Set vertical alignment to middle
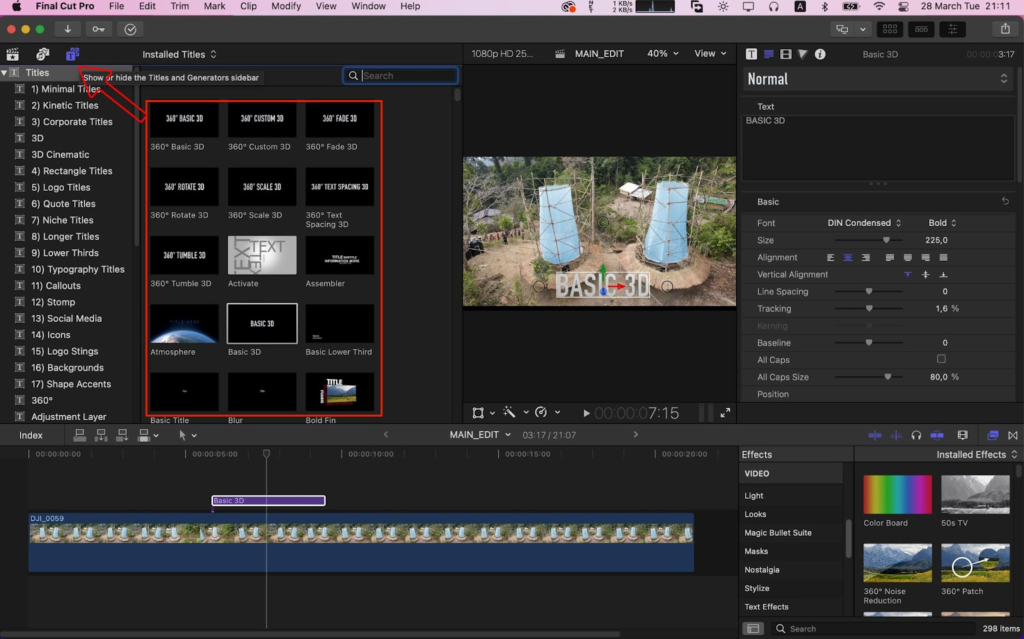1024x639 pixels. (x=925, y=274)
